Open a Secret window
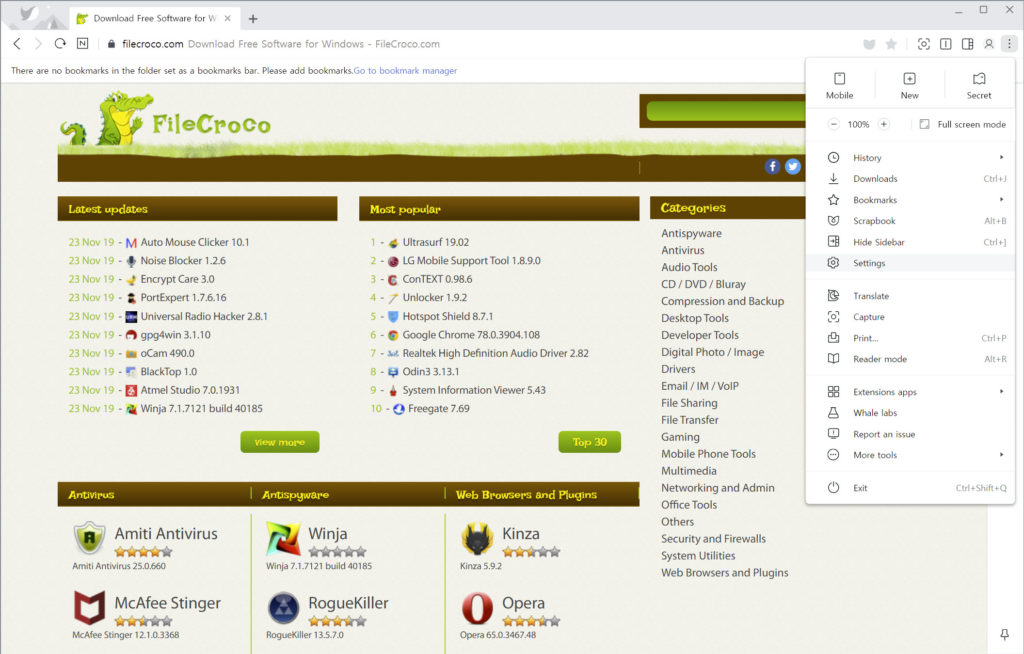Image resolution: width=1024 pixels, height=654 pixels. [x=978, y=86]
